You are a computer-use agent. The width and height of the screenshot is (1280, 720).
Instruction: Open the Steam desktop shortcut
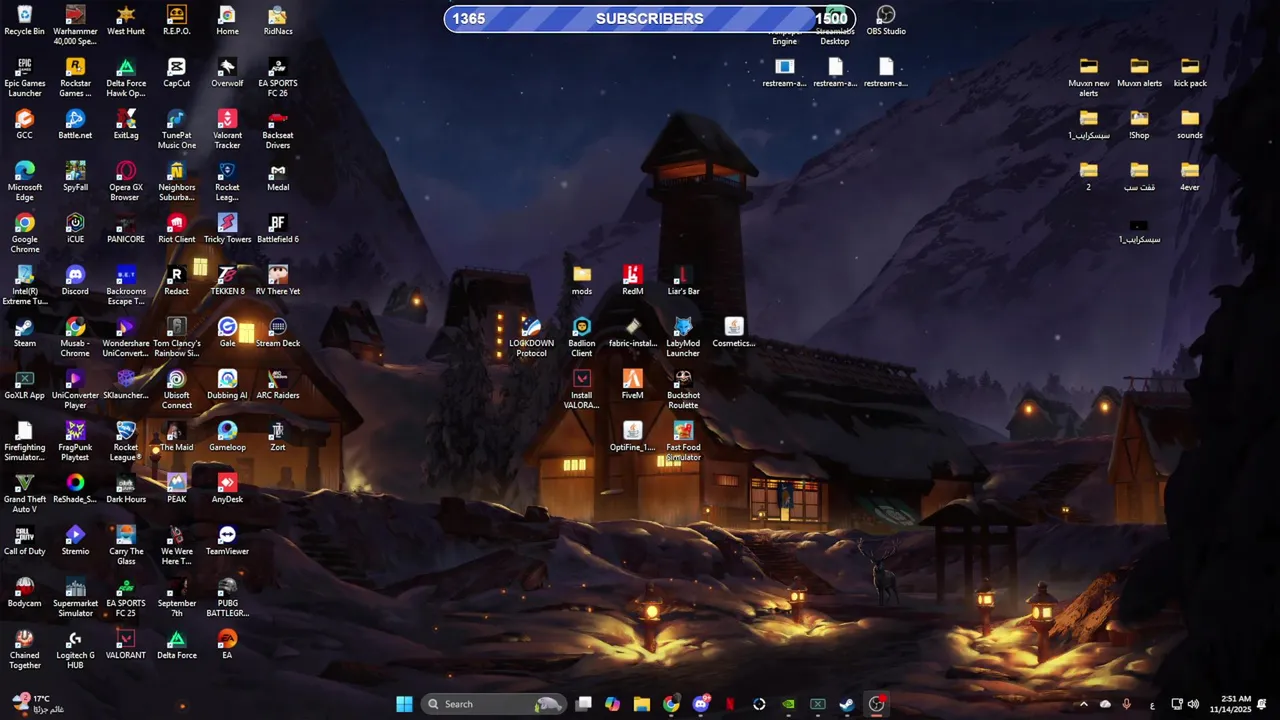25,332
